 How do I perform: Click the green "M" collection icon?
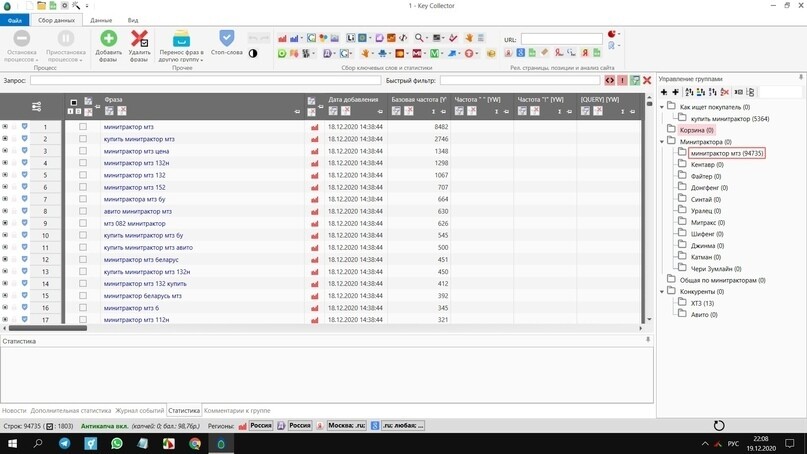coord(434,53)
